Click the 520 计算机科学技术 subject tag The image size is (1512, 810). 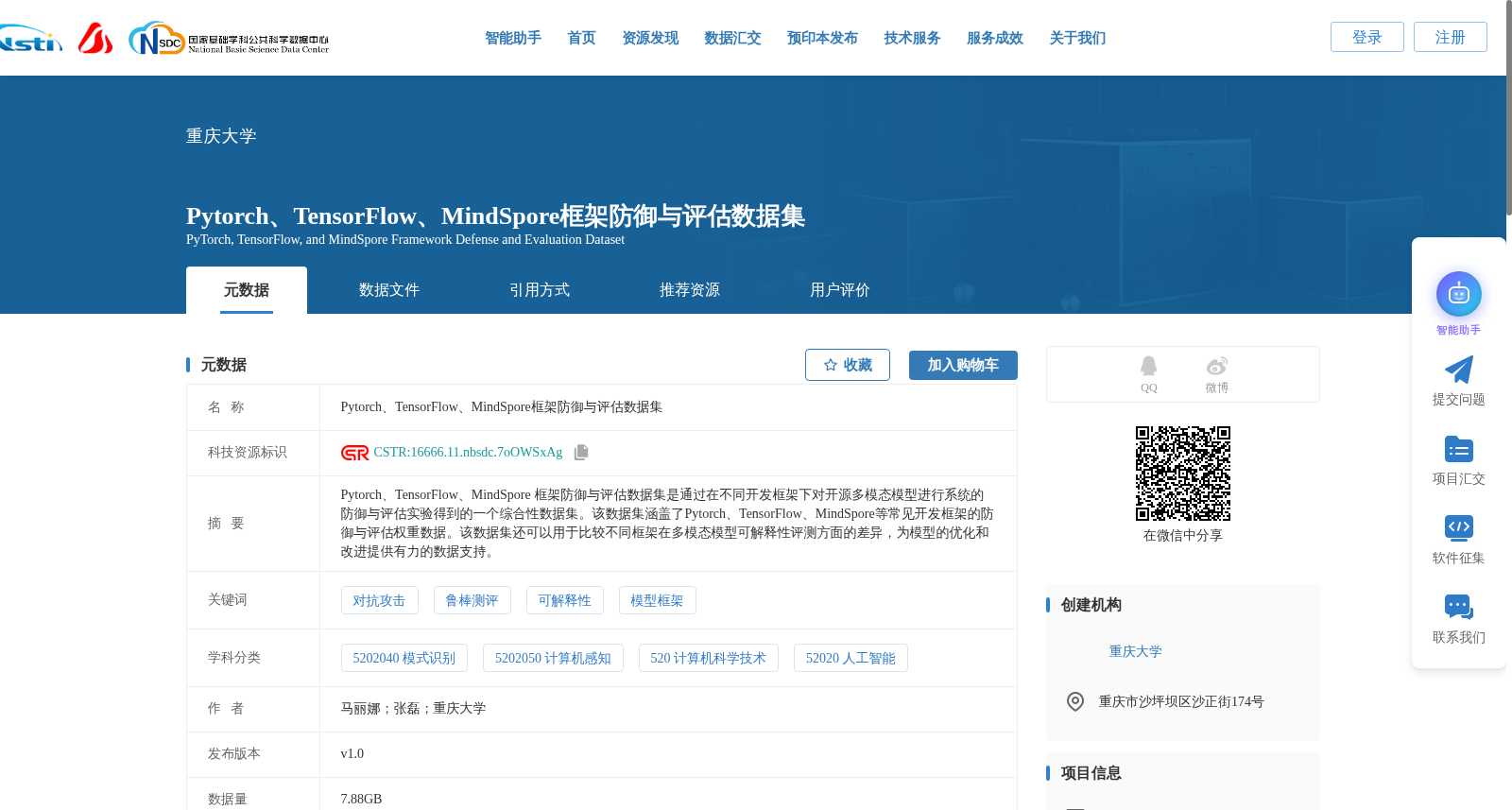(708, 658)
